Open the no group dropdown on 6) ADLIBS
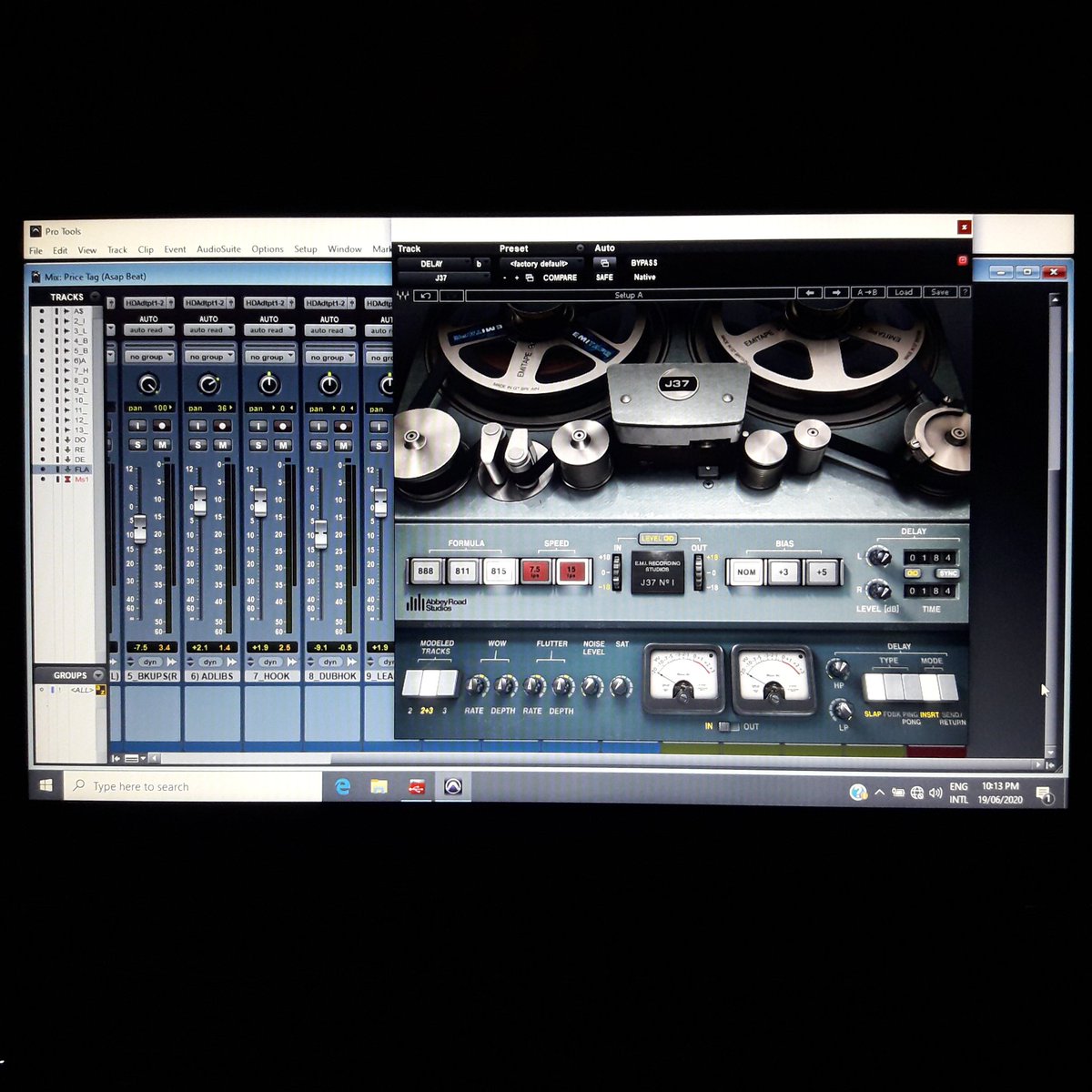Viewport: 1092px width, 1092px height. coord(208,357)
